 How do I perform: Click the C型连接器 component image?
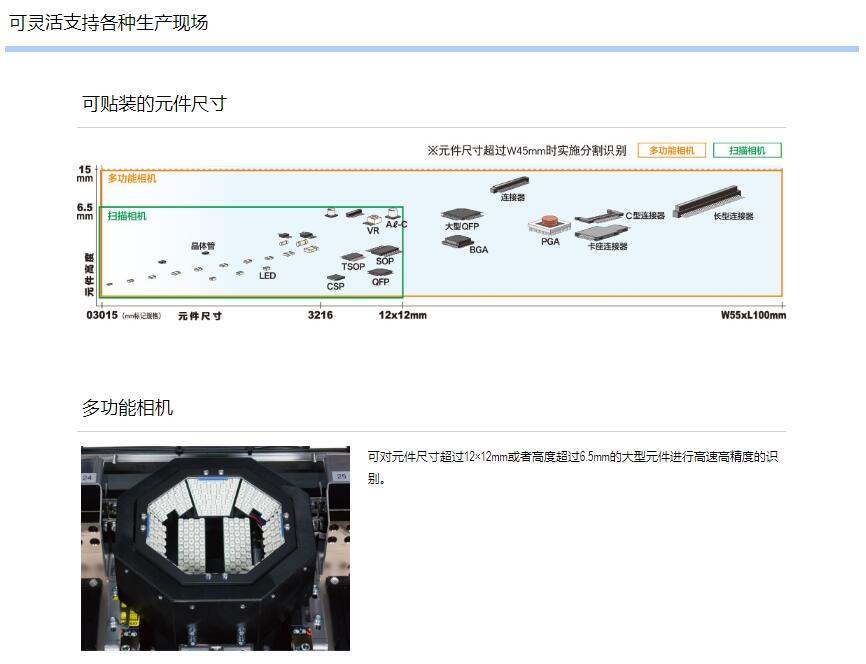pos(600,215)
